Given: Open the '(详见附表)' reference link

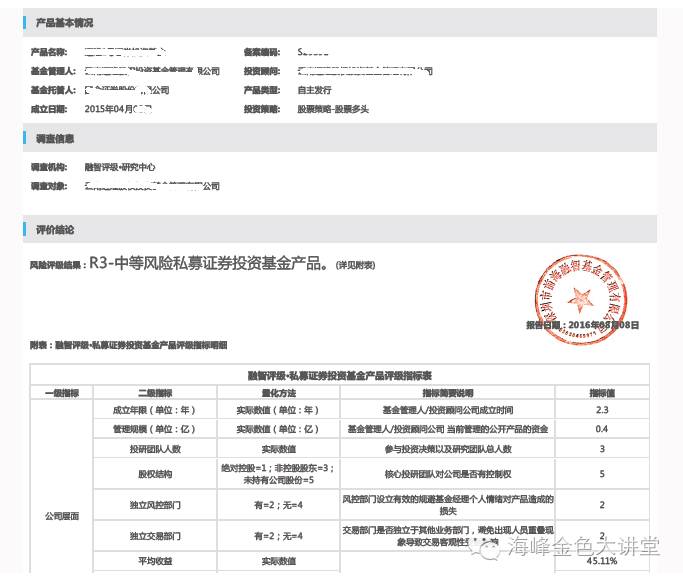Looking at the screenshot, I should (x=355, y=265).
